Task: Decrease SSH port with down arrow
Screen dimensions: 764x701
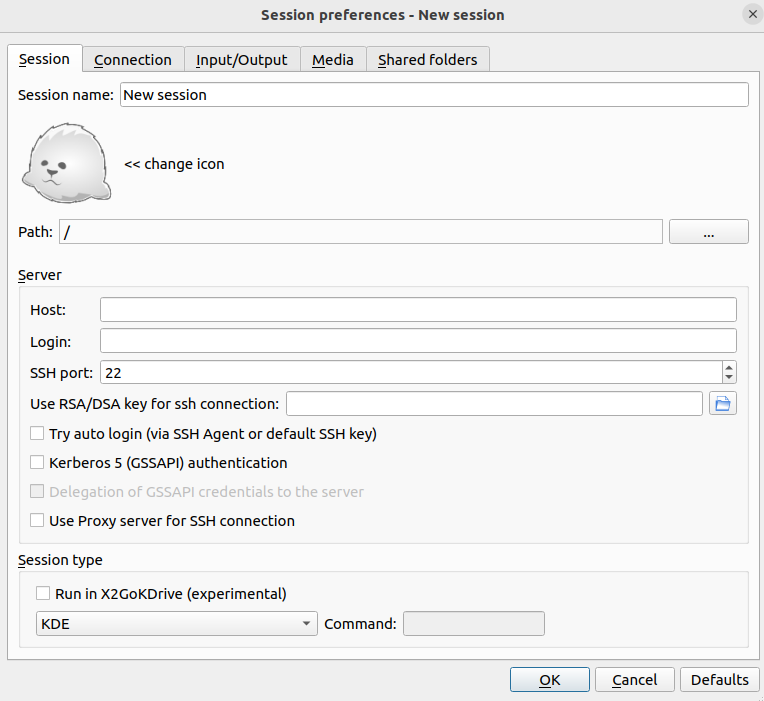Action: [x=729, y=378]
